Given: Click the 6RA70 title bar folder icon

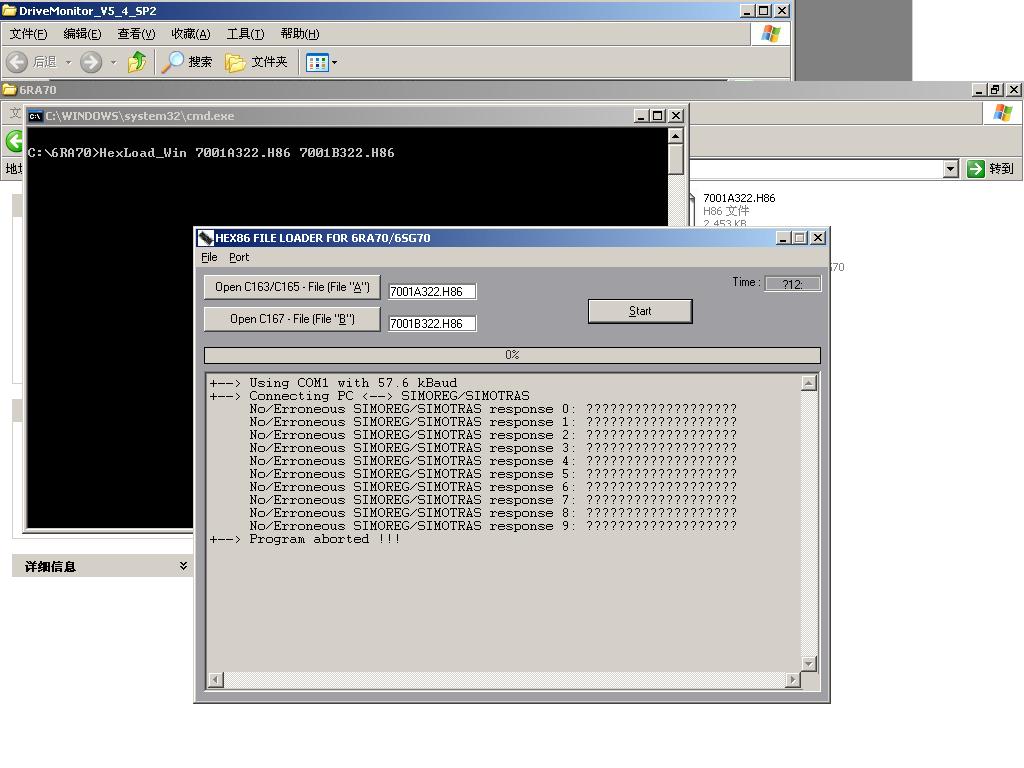Looking at the screenshot, I should point(9,89).
